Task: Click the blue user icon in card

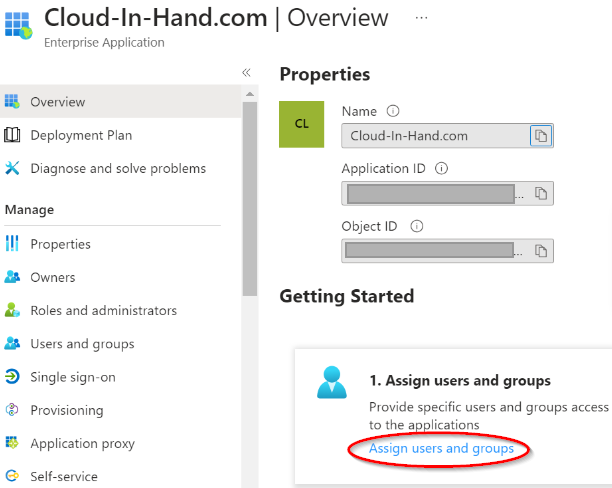Action: tap(332, 382)
